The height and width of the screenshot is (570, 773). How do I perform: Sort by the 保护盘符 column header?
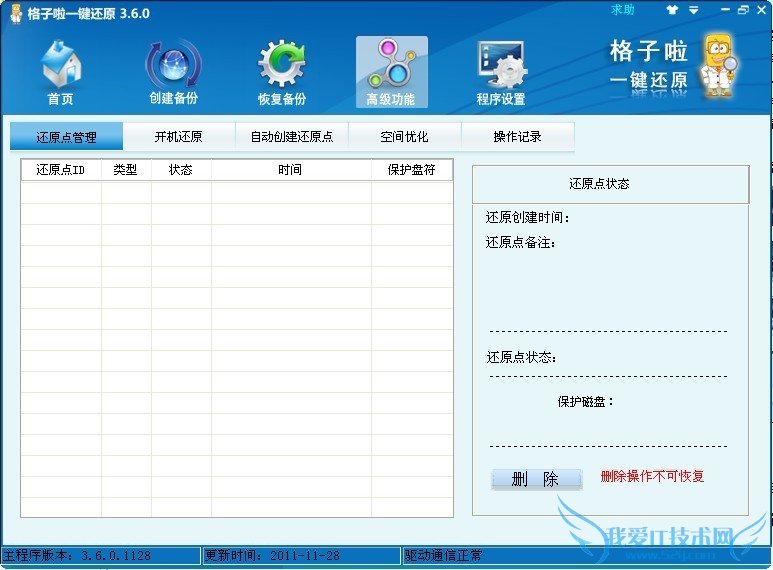412,170
